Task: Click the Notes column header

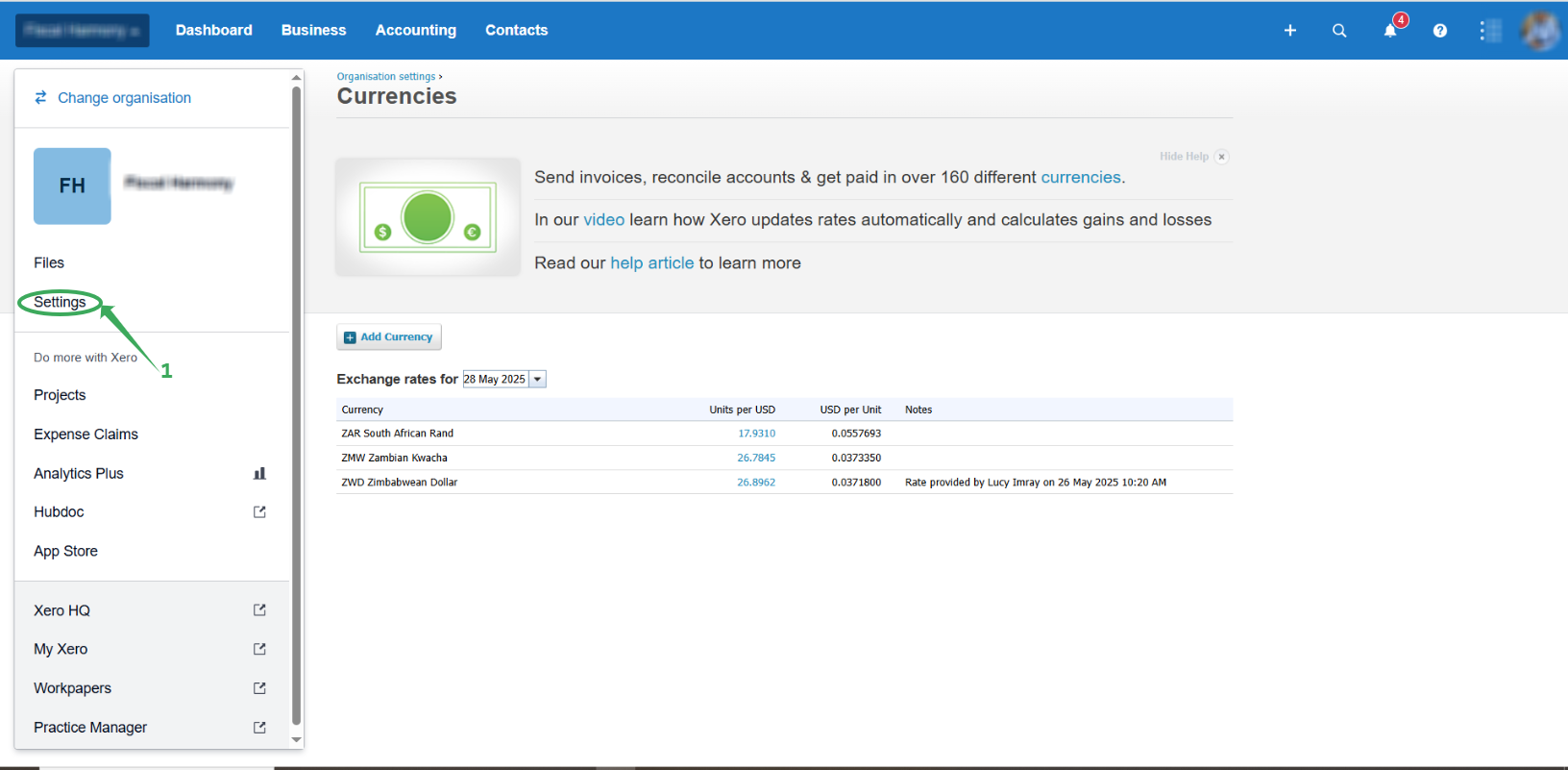Action: [919, 410]
